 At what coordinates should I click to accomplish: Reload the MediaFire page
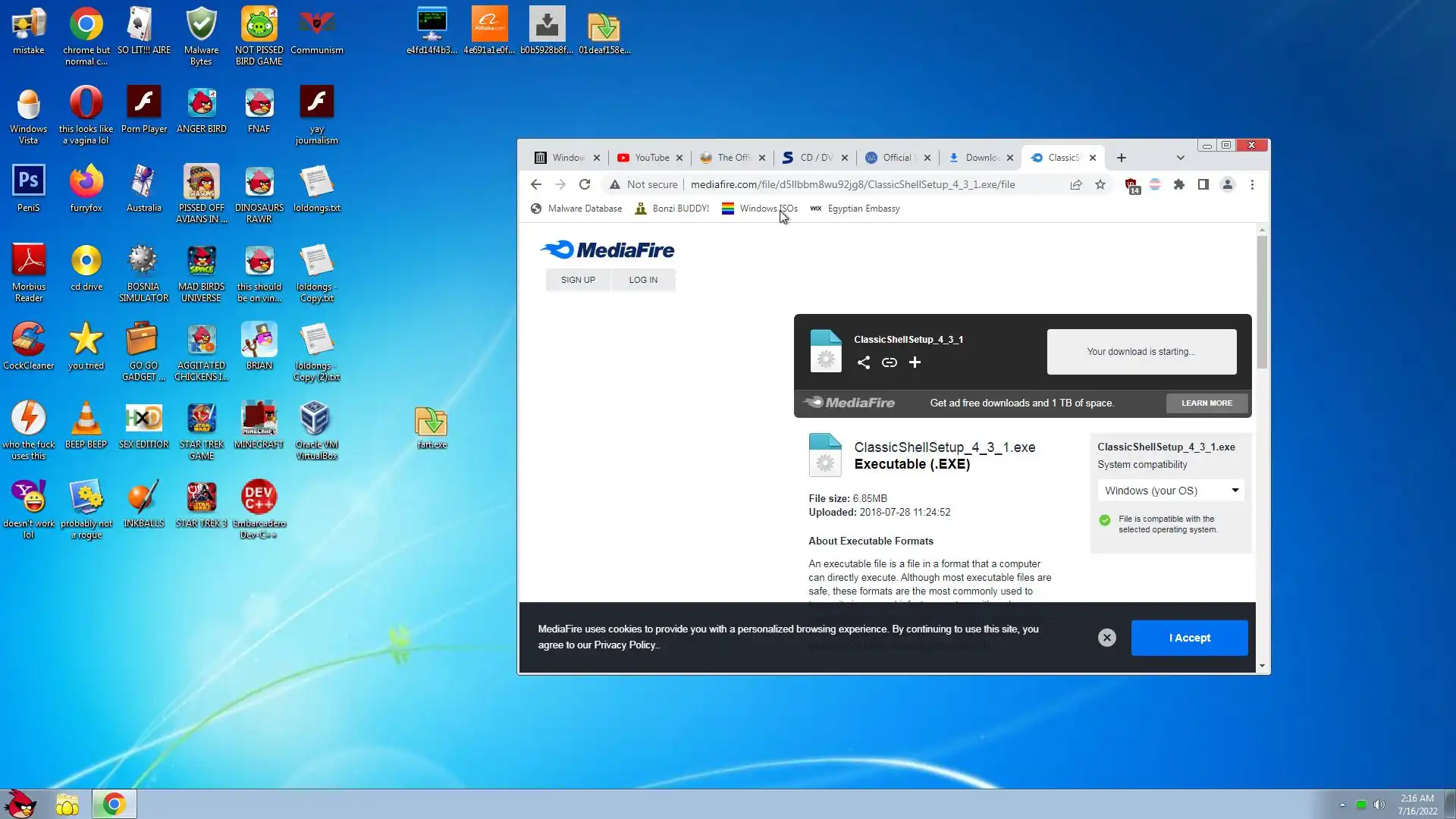(584, 184)
